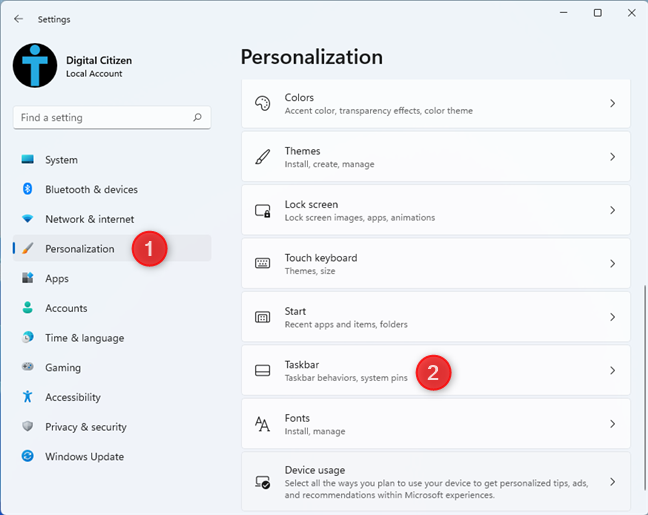The width and height of the screenshot is (648, 515).
Task: Click the Accessibility figure icon
Action: point(28,396)
